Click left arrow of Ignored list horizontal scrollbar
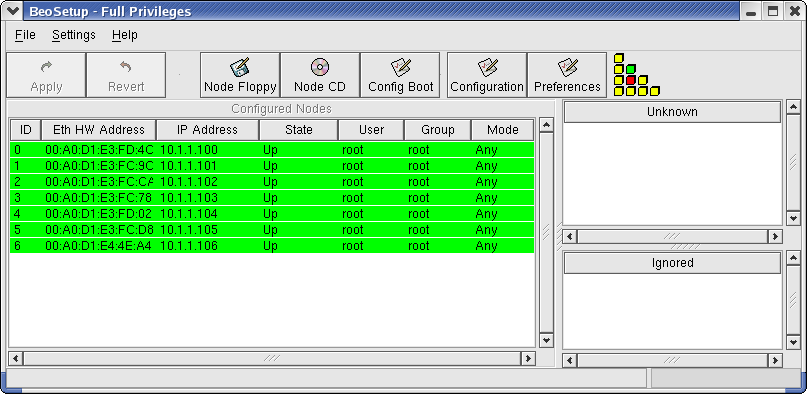Screen dimensions: 807x394 coord(569,360)
